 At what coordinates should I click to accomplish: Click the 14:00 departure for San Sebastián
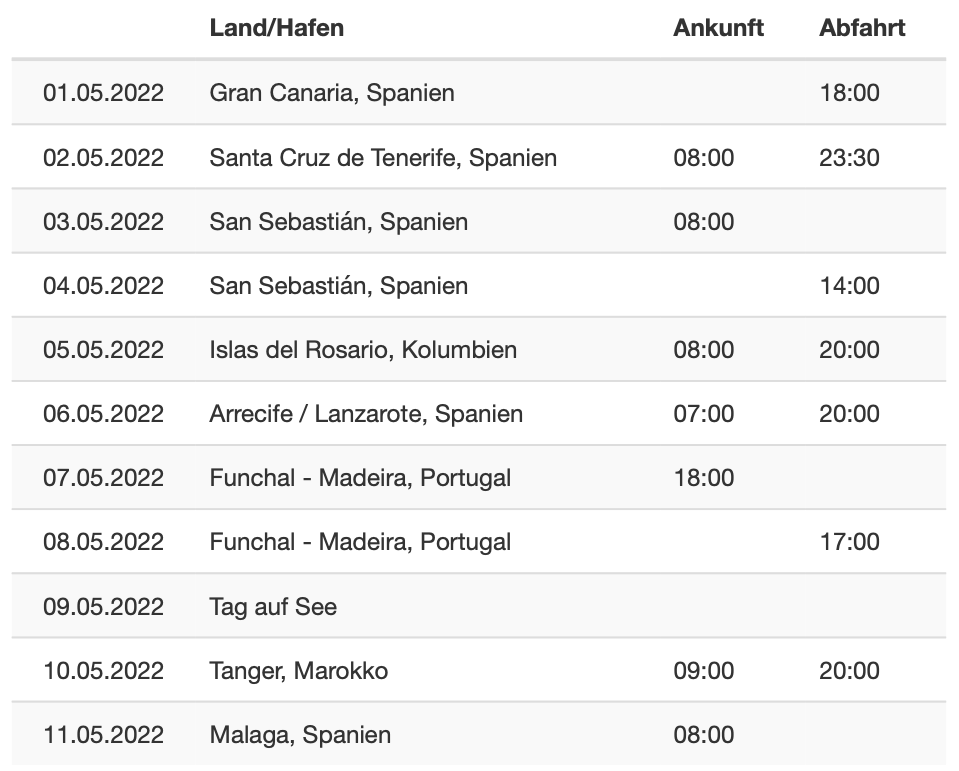coord(850,286)
